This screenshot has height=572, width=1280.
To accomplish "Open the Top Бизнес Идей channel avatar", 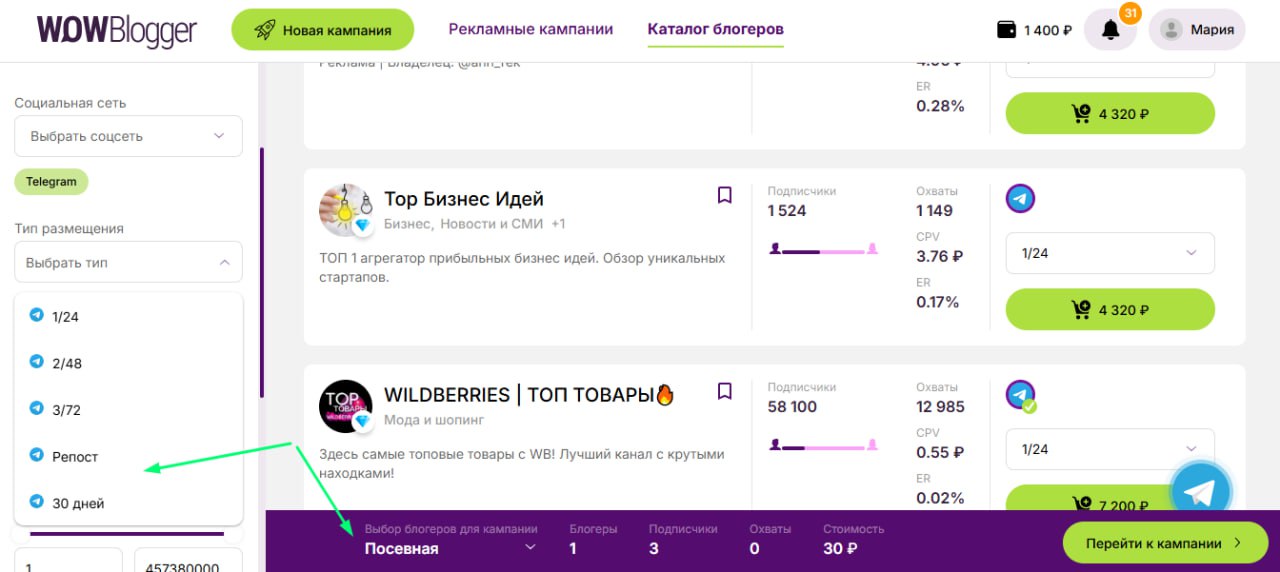I will tap(345, 210).
